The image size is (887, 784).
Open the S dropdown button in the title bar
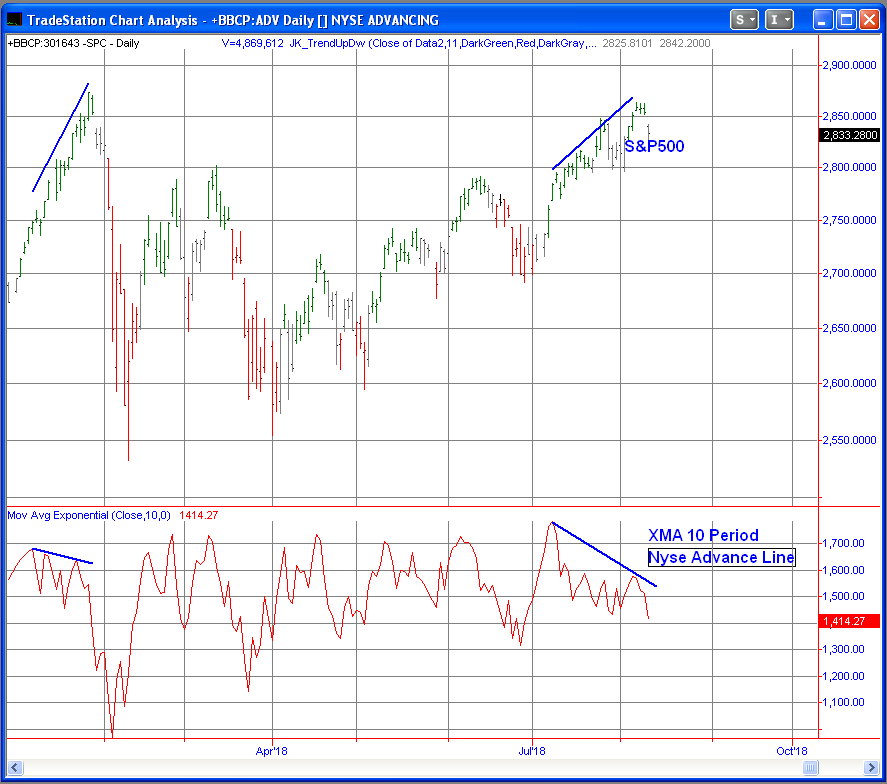click(744, 20)
